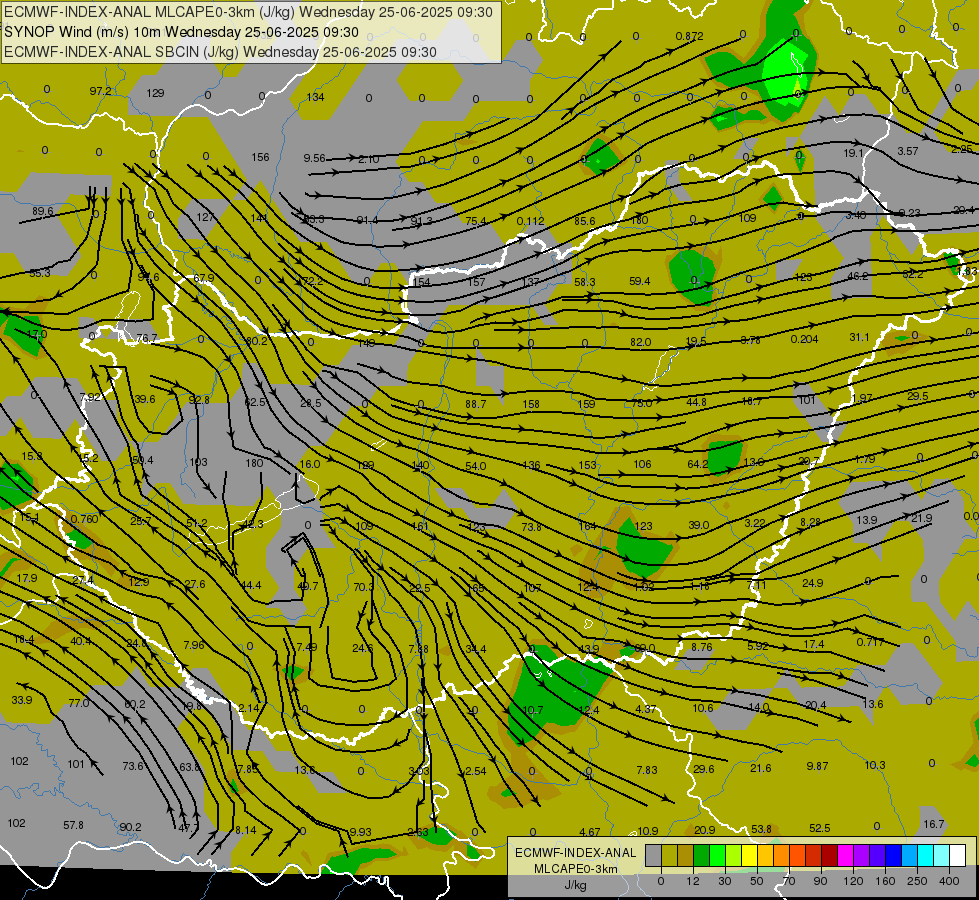The image size is (979, 900).
Task: Click the legend scale label 12
Action: point(693,881)
